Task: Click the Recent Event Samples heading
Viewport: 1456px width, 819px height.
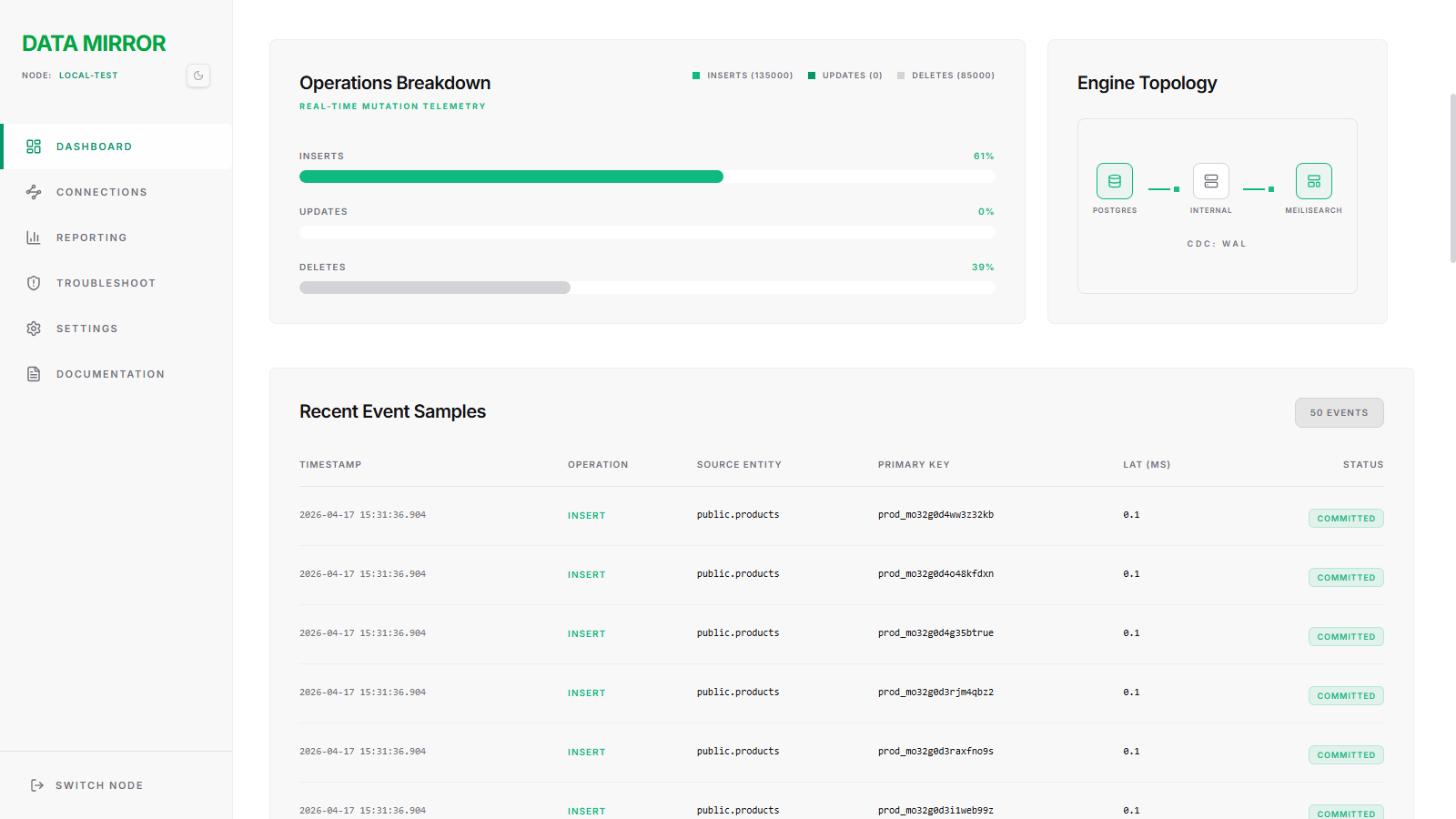Action: point(392,411)
